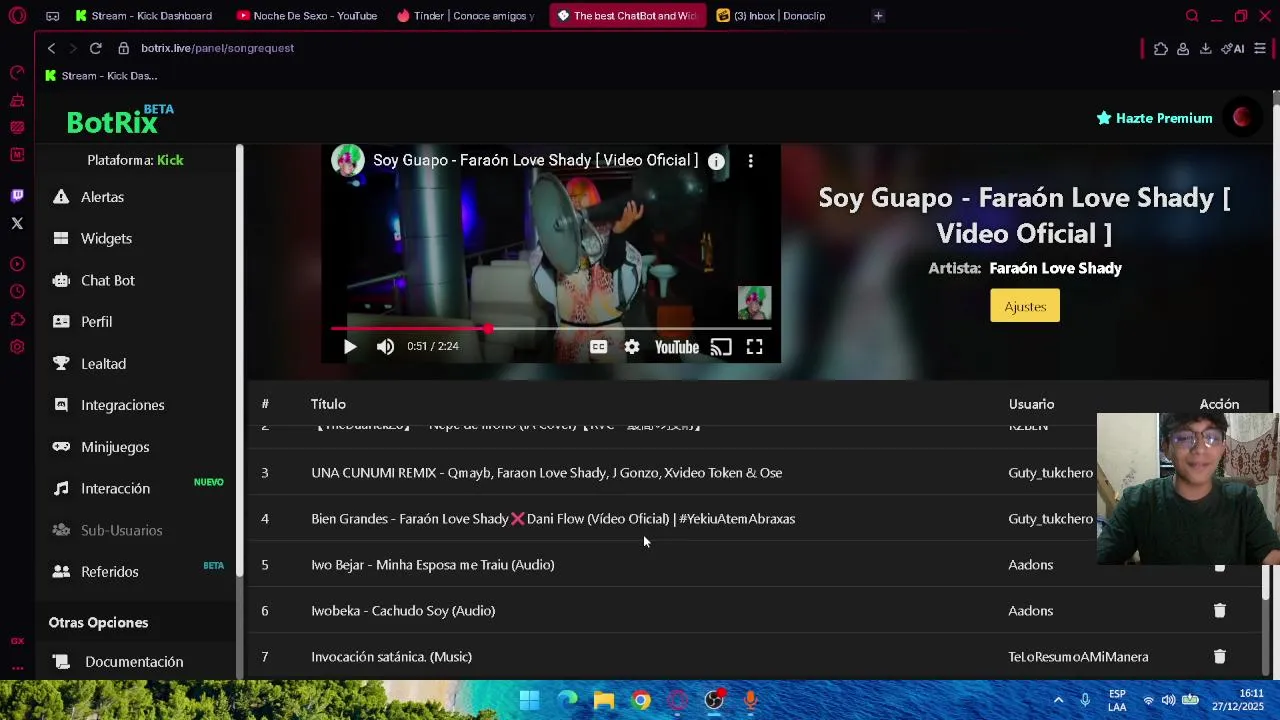Image resolution: width=1280 pixels, height=720 pixels.
Task: Click the Usuario column header
Action: (1031, 404)
